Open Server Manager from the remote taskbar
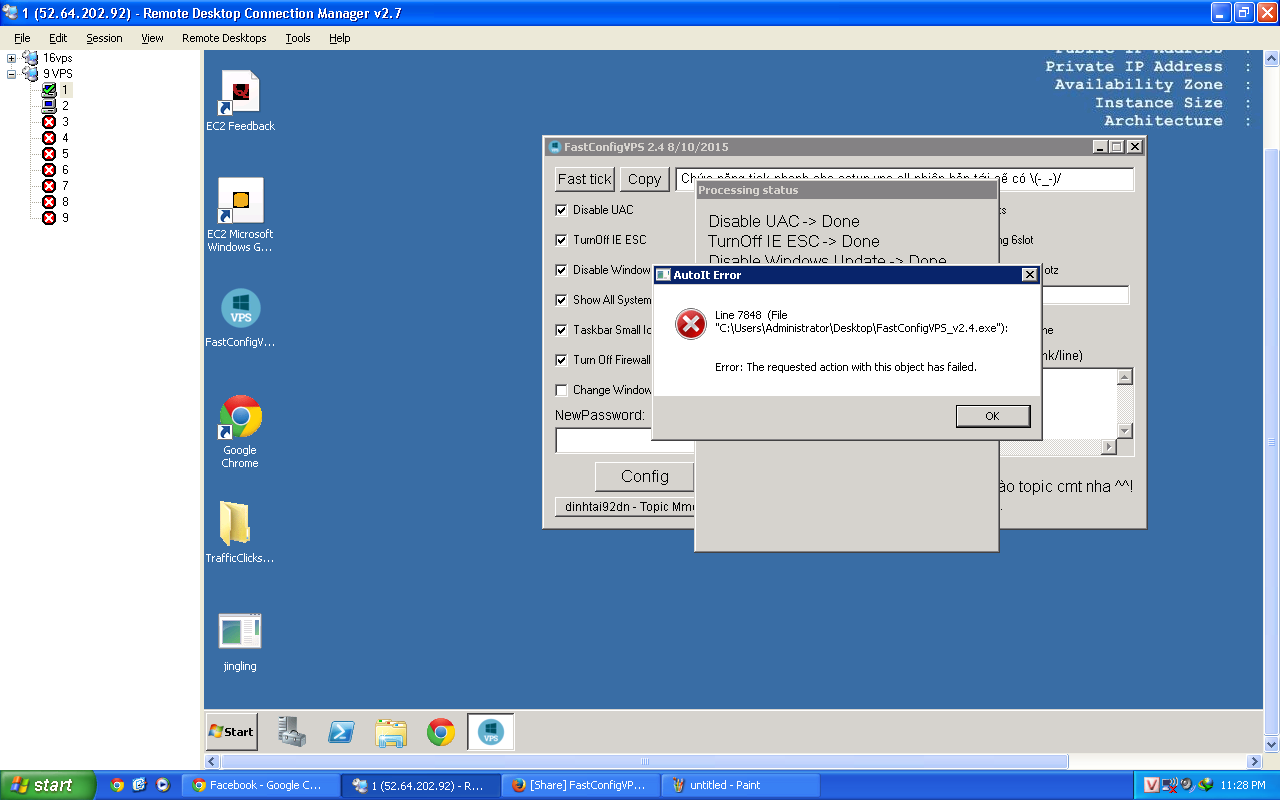1280x800 pixels. pyautogui.click(x=291, y=732)
